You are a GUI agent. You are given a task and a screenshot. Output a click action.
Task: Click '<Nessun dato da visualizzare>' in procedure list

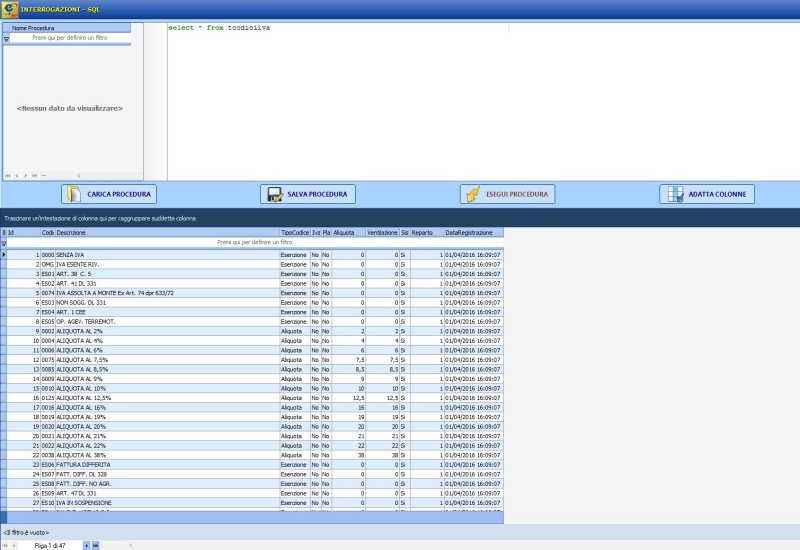[x=70, y=108]
